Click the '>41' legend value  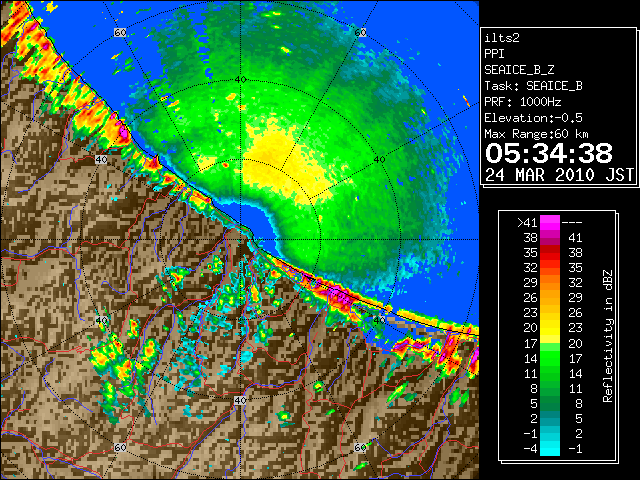click(x=527, y=222)
